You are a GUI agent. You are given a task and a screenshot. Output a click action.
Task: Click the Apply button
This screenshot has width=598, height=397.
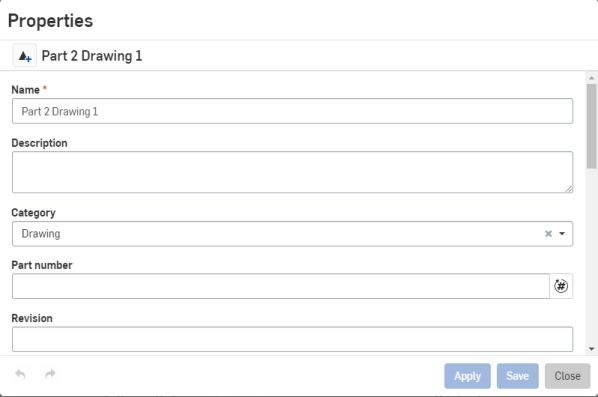pos(467,376)
